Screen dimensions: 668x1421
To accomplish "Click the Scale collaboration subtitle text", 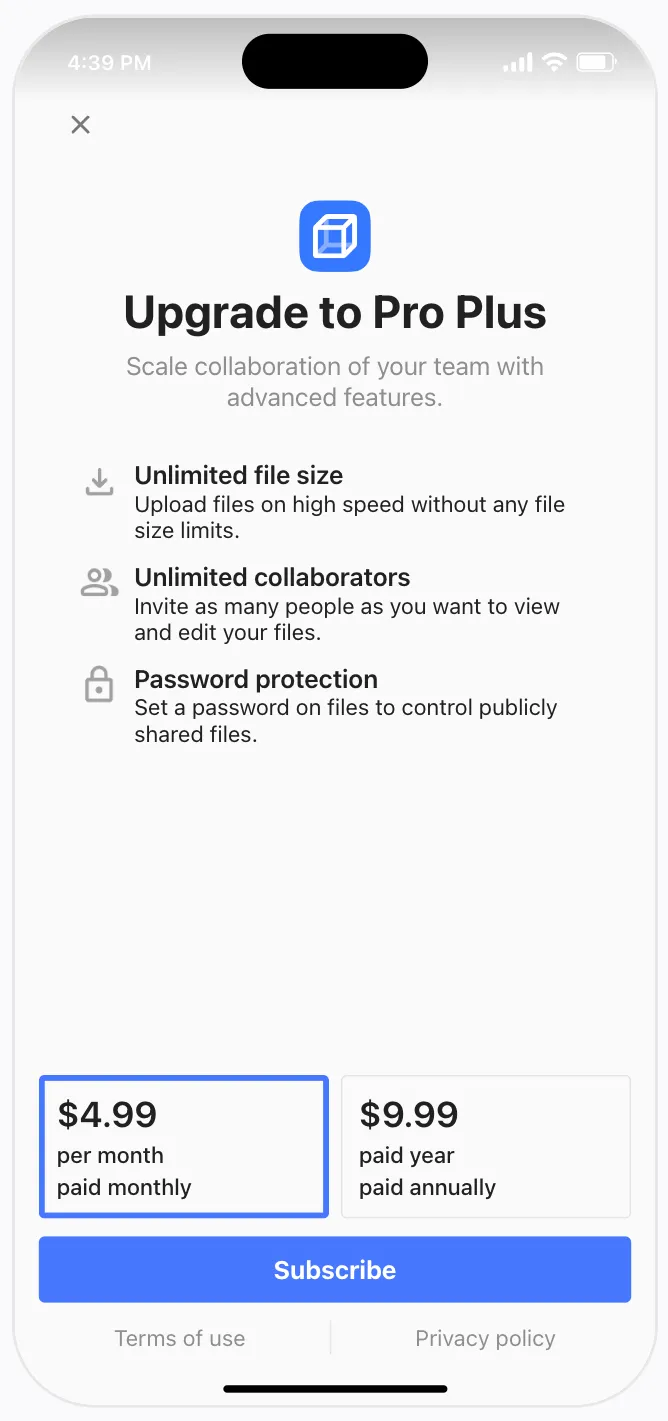I will pos(335,381).
